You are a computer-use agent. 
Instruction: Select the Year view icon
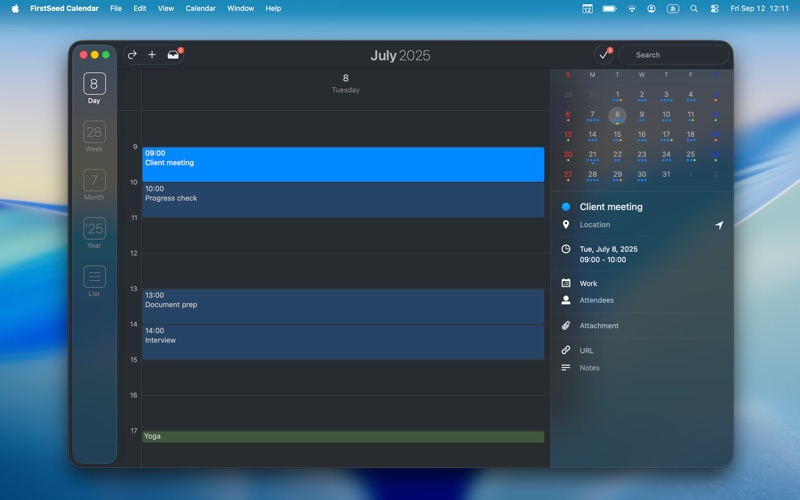pos(94,229)
